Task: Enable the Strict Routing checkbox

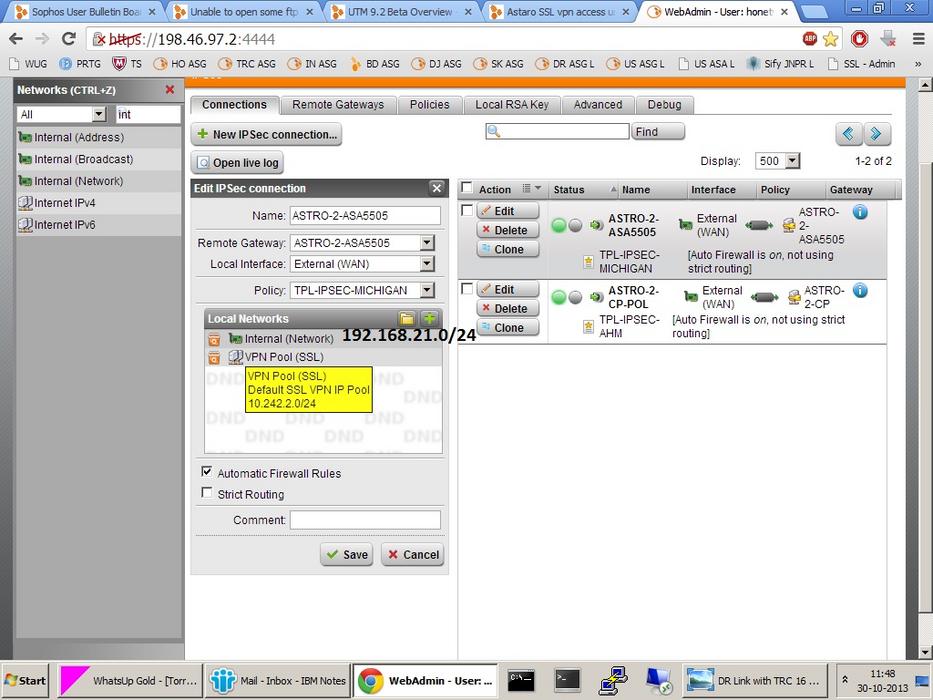Action: [206, 493]
